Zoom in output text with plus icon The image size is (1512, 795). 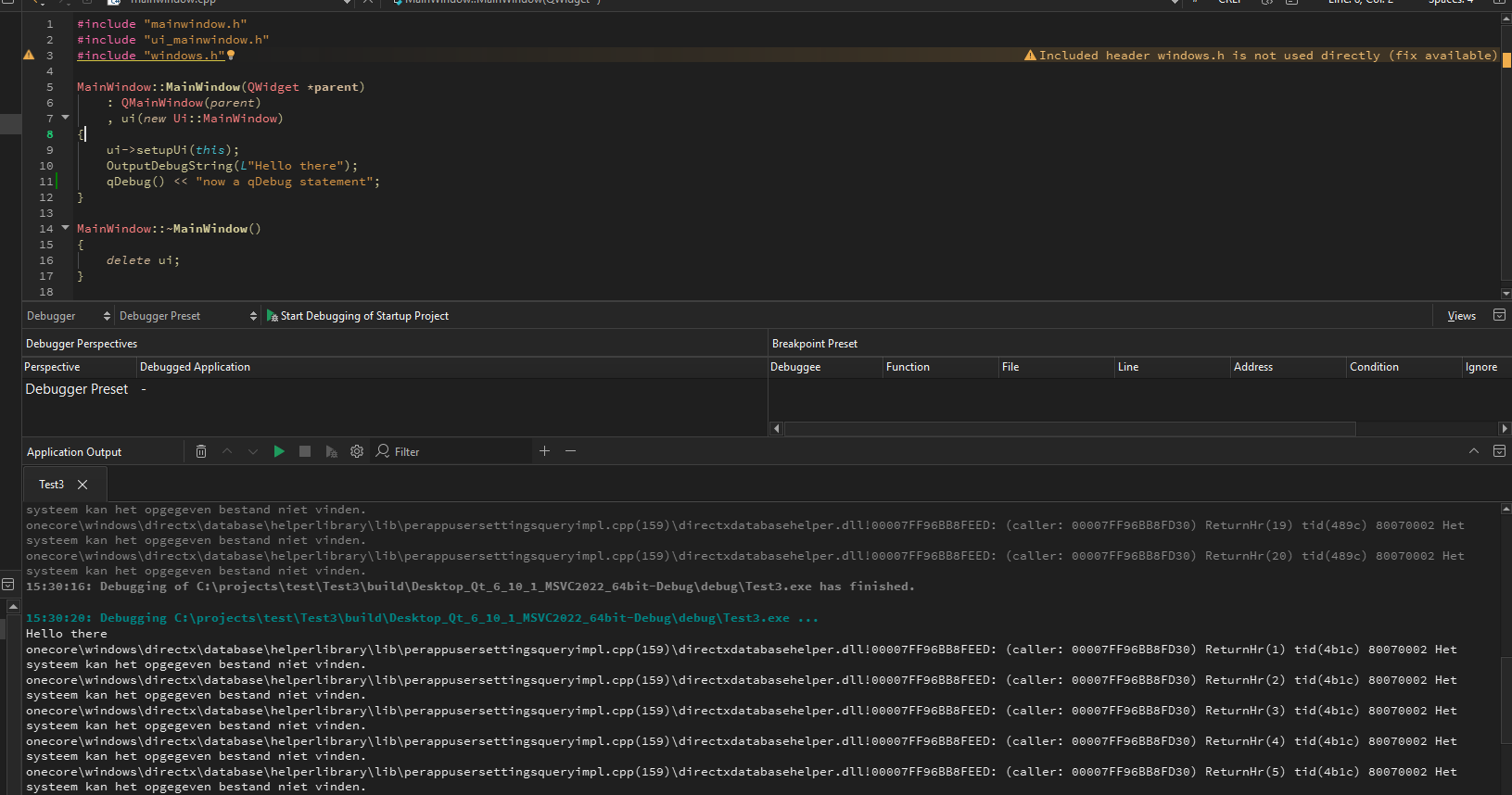545,451
